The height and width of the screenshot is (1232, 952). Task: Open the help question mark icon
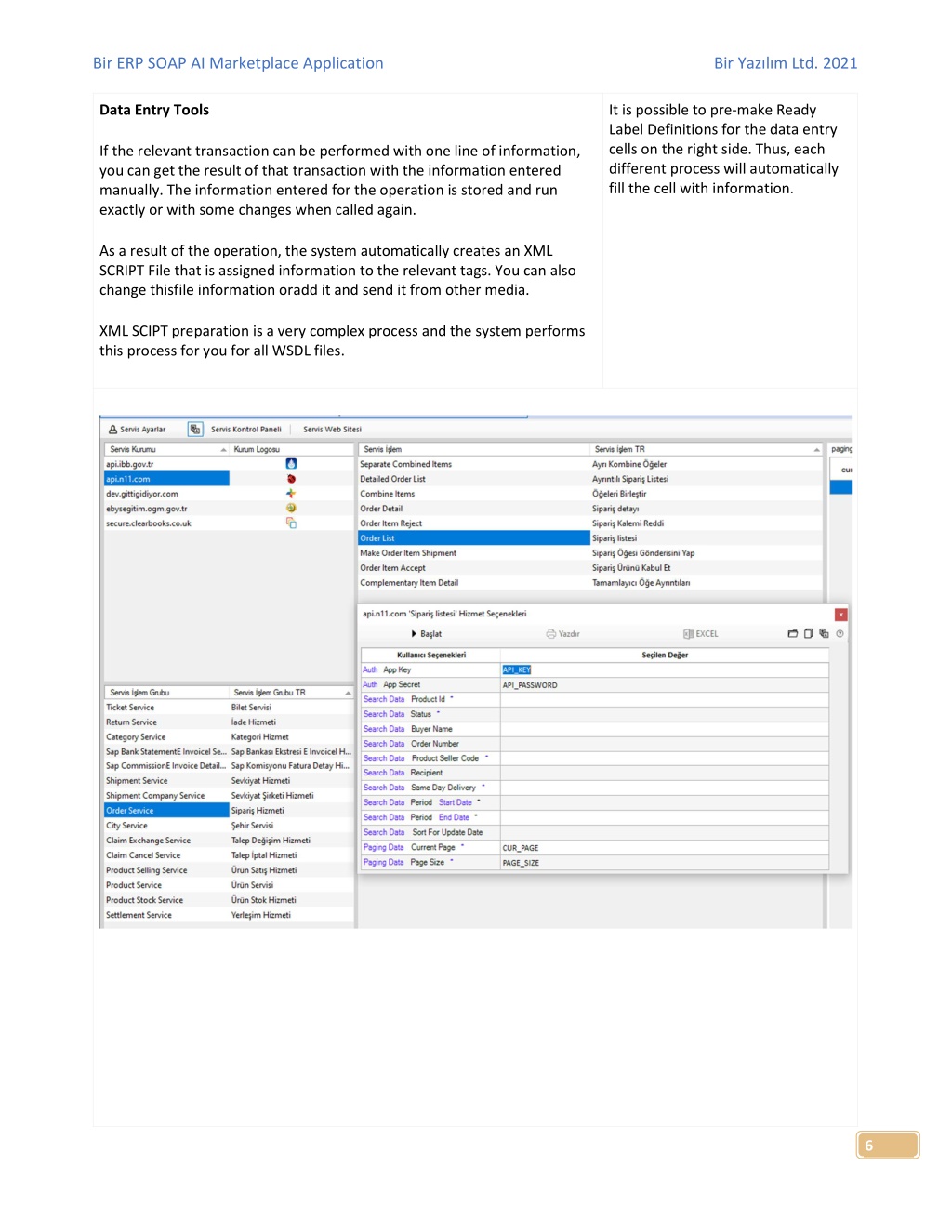[x=840, y=634]
